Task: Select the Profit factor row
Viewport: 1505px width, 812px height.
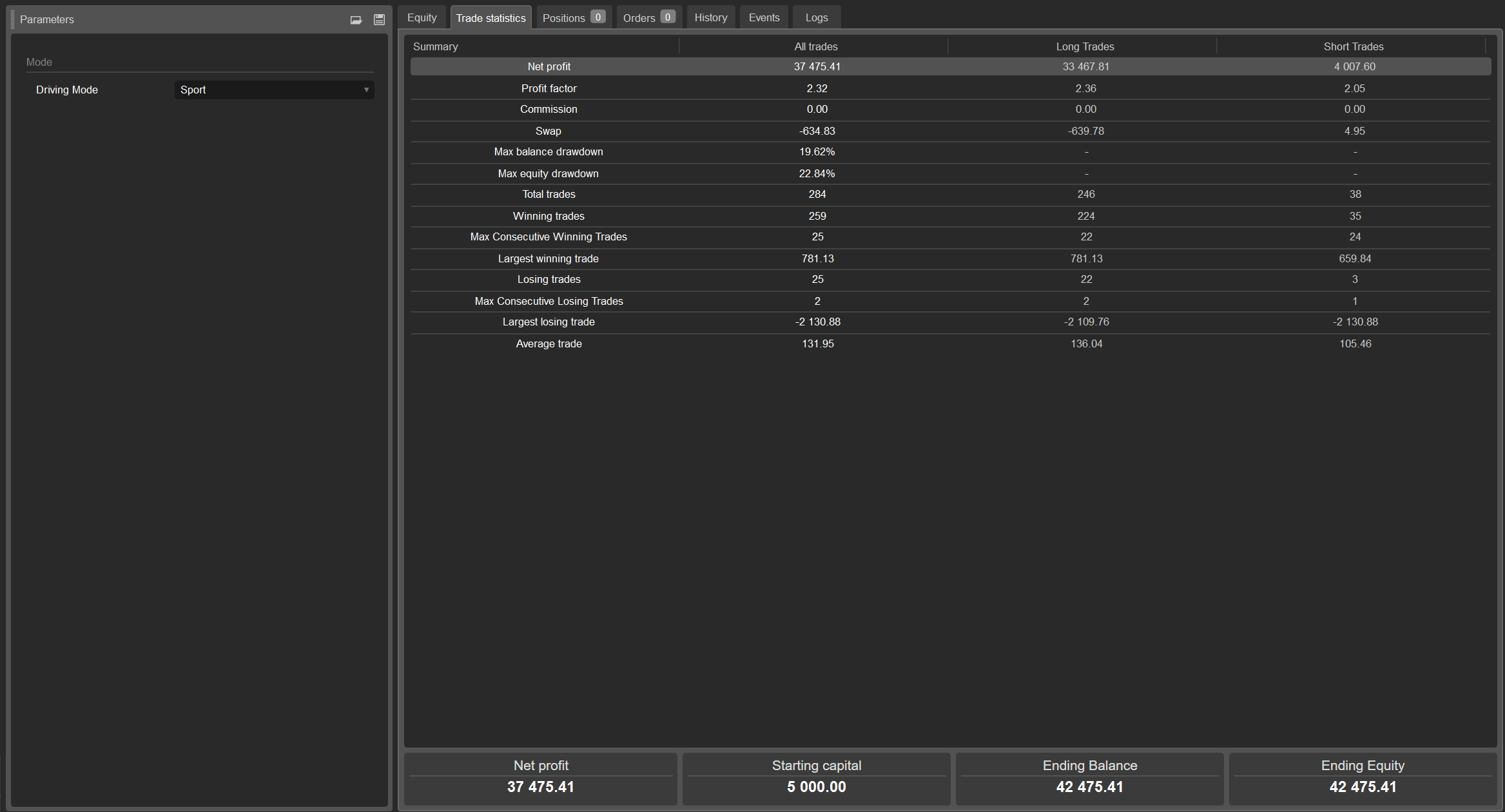Action: coord(549,88)
